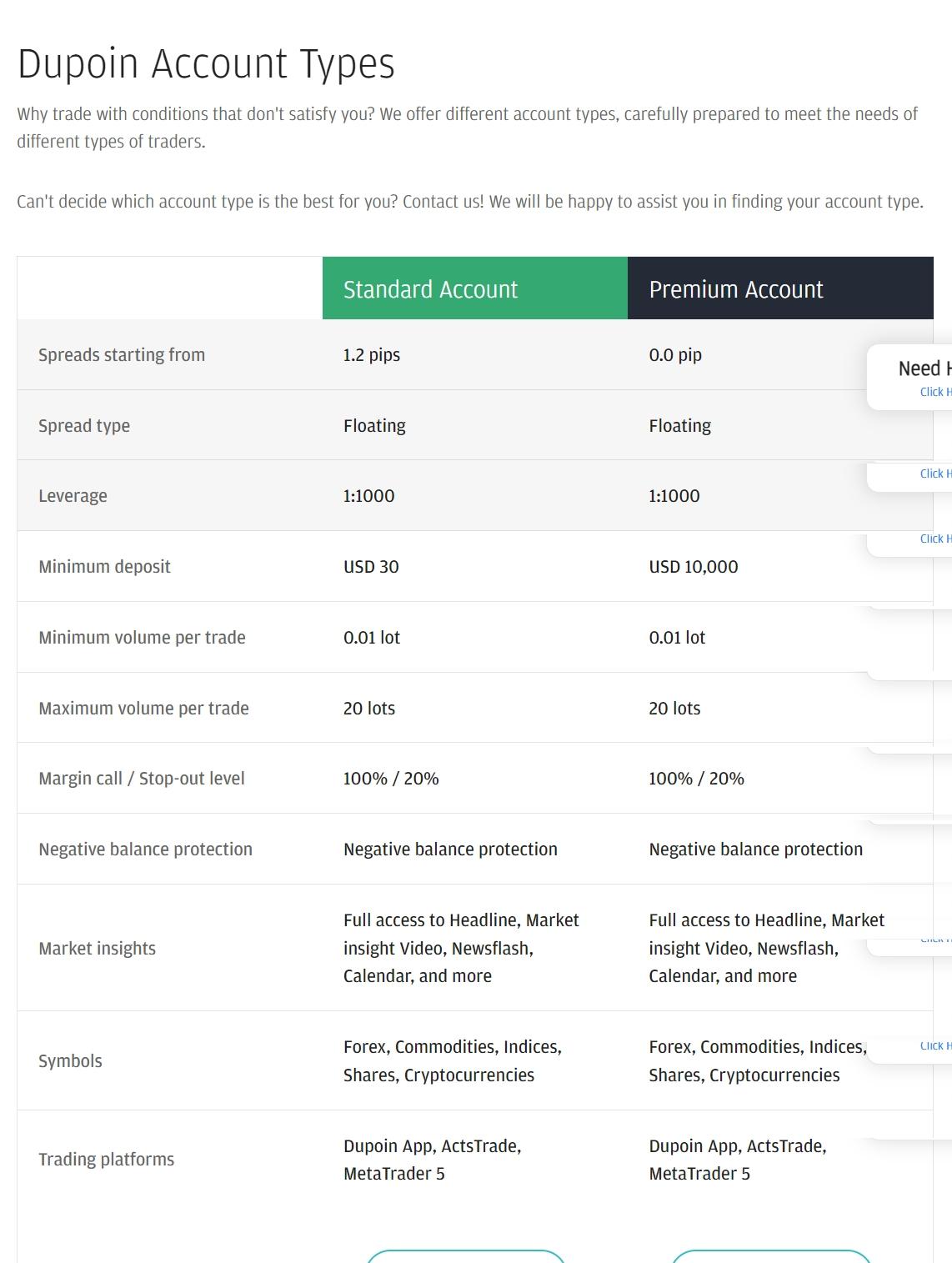Select '1:1000' leverage under Standard Account
Screen dimensions: 952x1263
tap(369, 496)
